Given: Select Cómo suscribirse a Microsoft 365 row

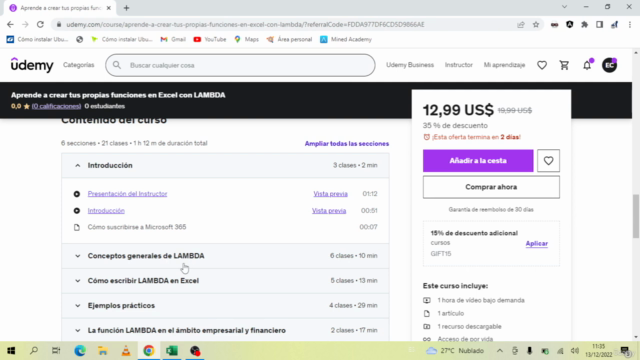Looking at the screenshot, I should 225,227.
